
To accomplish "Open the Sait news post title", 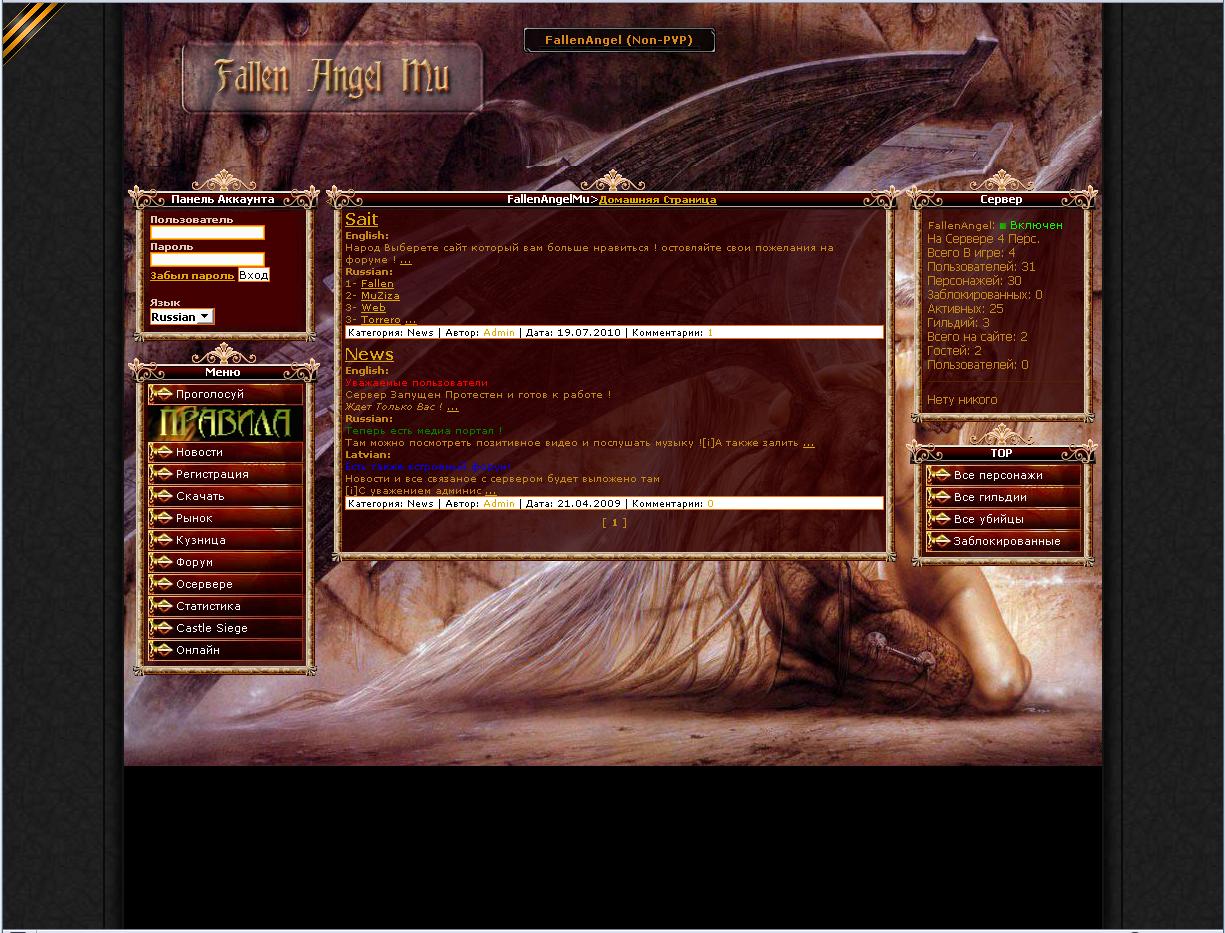I will tap(361, 219).
